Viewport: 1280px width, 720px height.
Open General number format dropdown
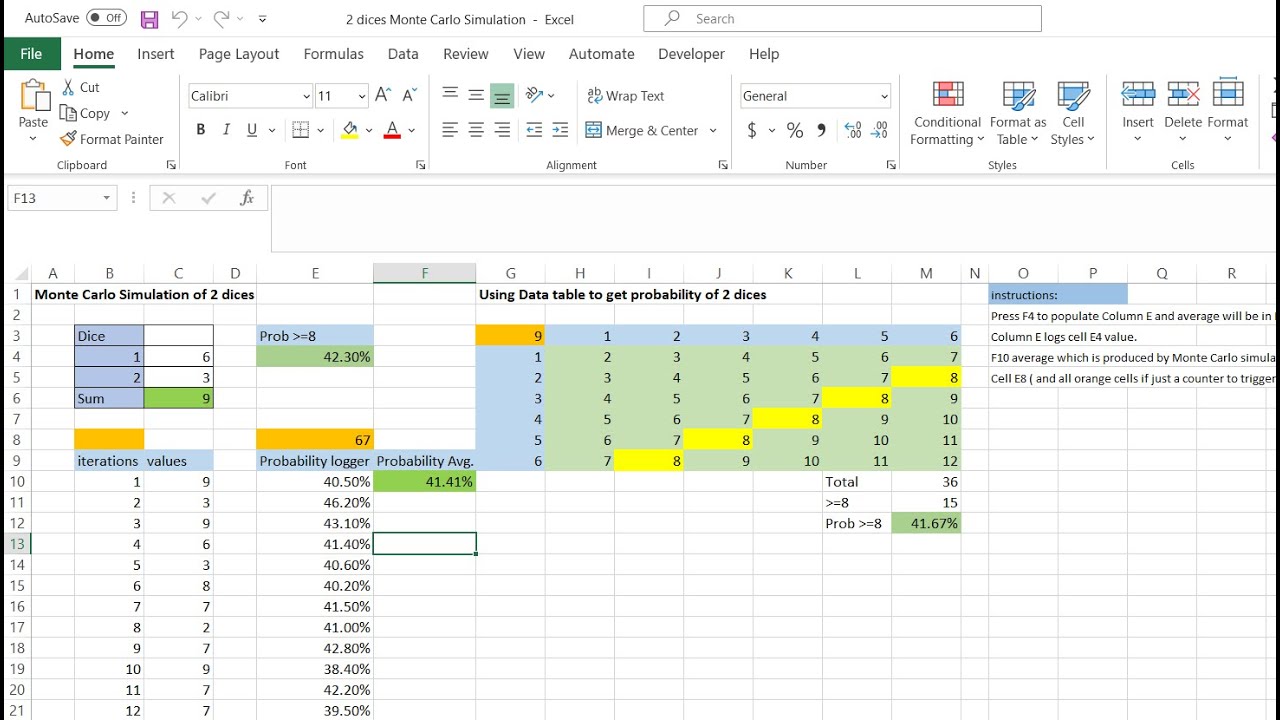(x=885, y=96)
